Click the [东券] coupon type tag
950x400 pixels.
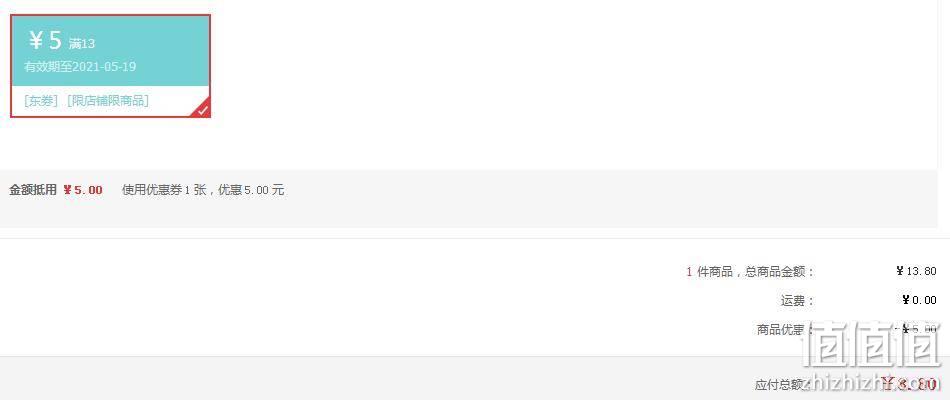(41, 101)
